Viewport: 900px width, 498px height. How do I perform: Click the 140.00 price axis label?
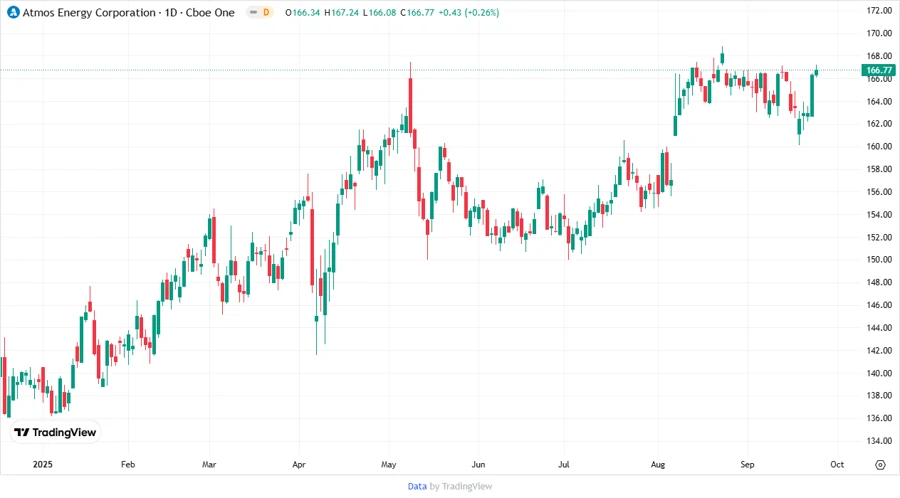(879, 373)
